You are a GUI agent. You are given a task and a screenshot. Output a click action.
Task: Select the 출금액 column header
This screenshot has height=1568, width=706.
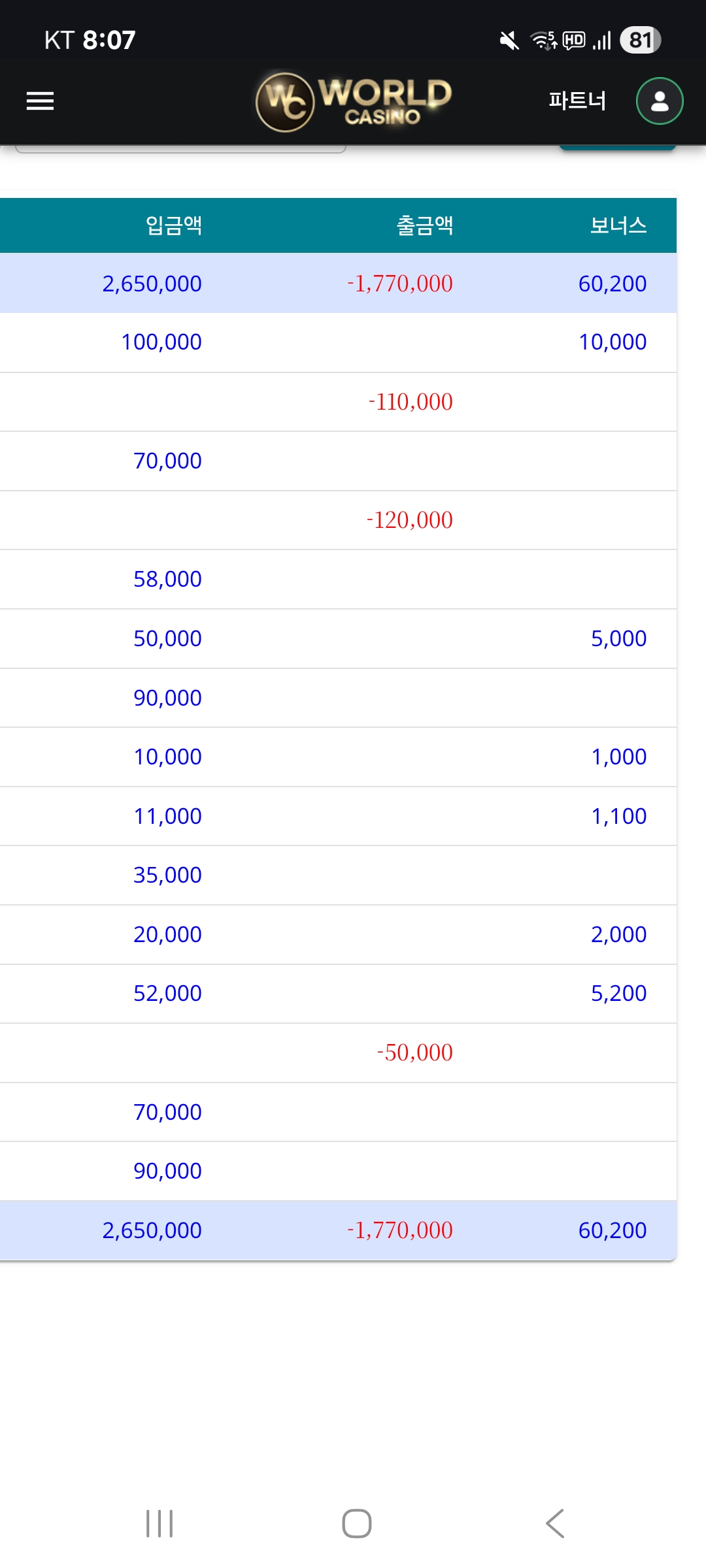pos(425,225)
